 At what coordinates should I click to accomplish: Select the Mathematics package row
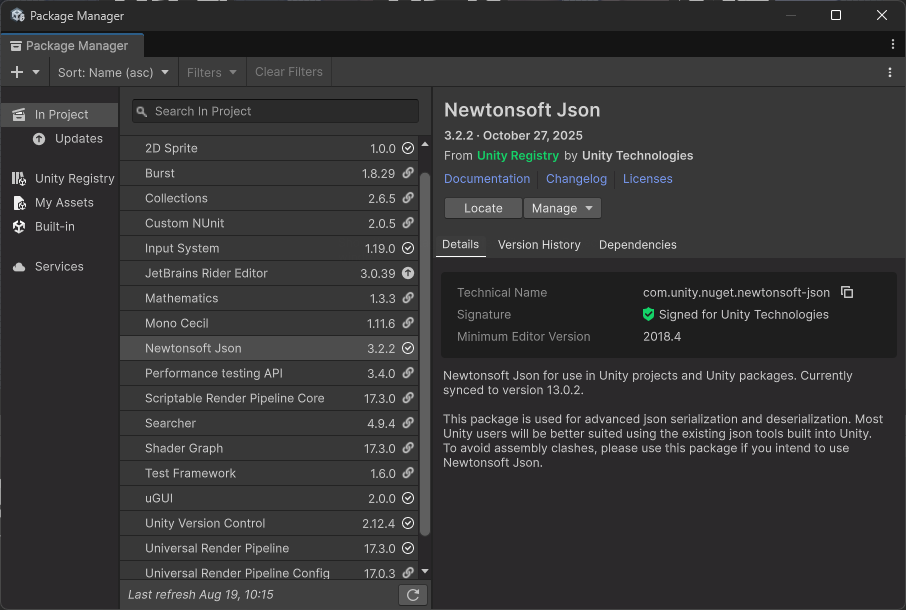click(269, 298)
